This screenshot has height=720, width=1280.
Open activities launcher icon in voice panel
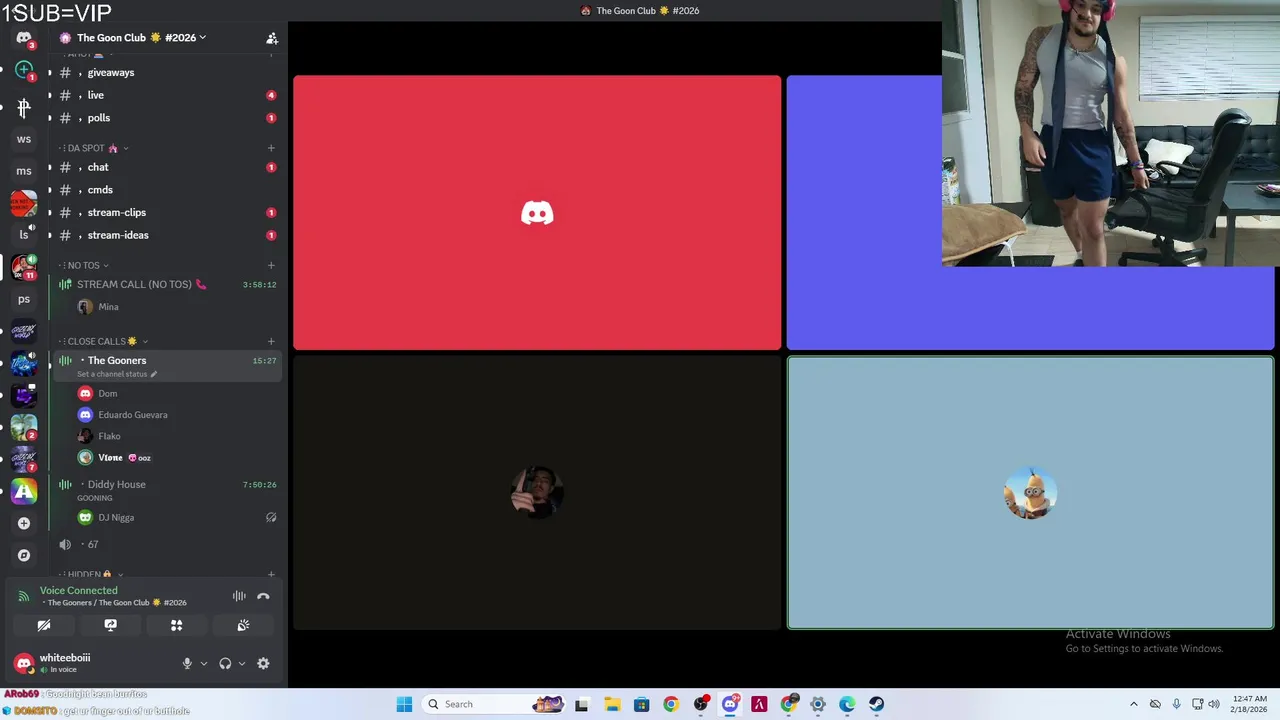coord(176,625)
